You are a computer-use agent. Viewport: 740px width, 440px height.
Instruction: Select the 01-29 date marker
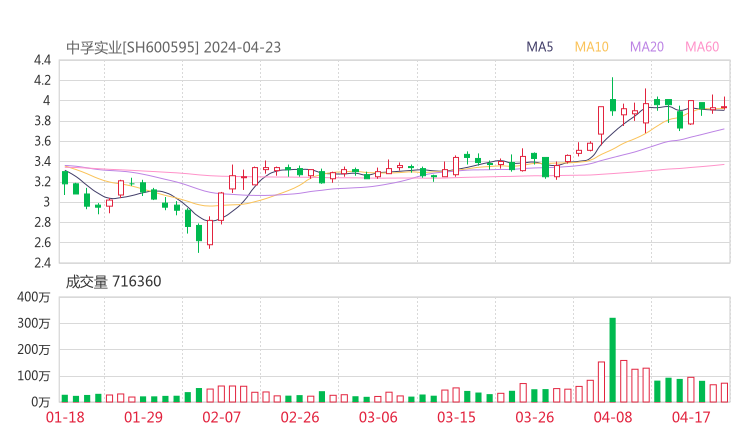[143, 417]
